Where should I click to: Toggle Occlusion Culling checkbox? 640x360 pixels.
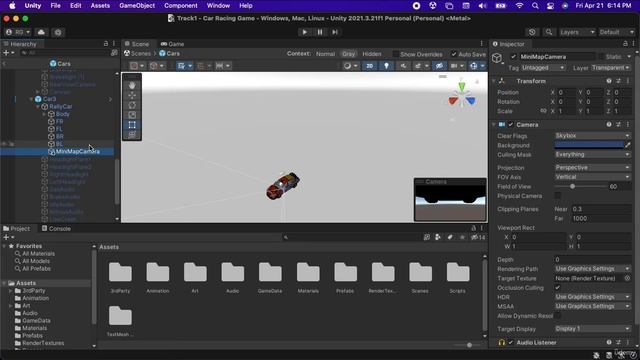pyautogui.click(x=558, y=288)
